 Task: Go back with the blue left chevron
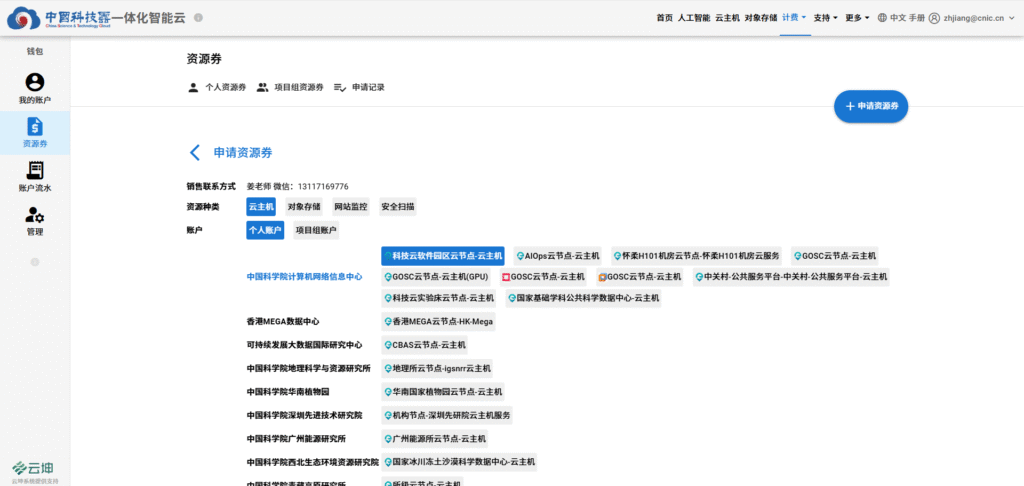[x=195, y=153]
